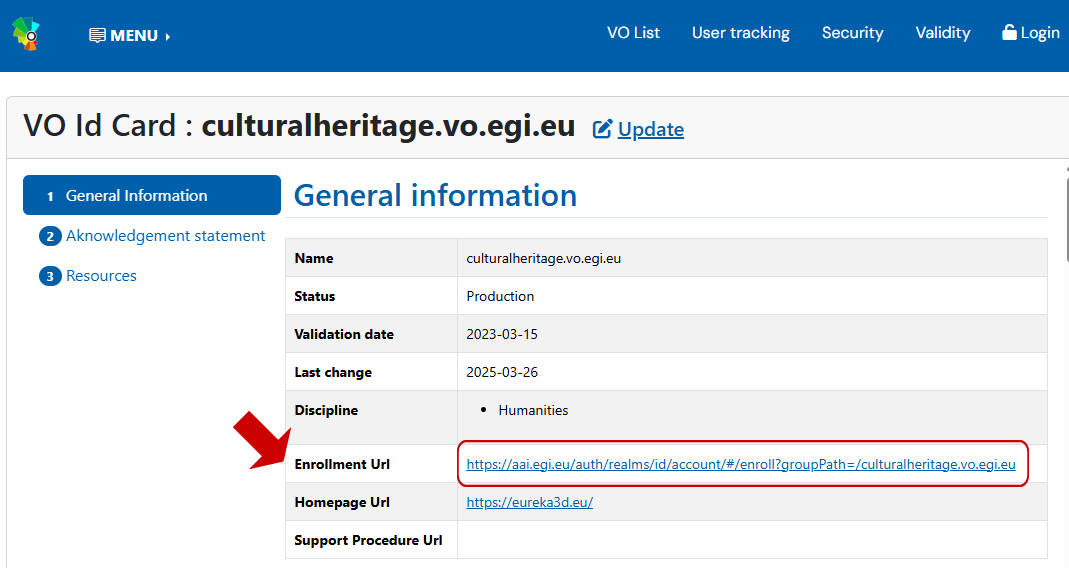Image resolution: width=1069 pixels, height=568 pixels.
Task: Click the Status value Production
Action: click(500, 297)
